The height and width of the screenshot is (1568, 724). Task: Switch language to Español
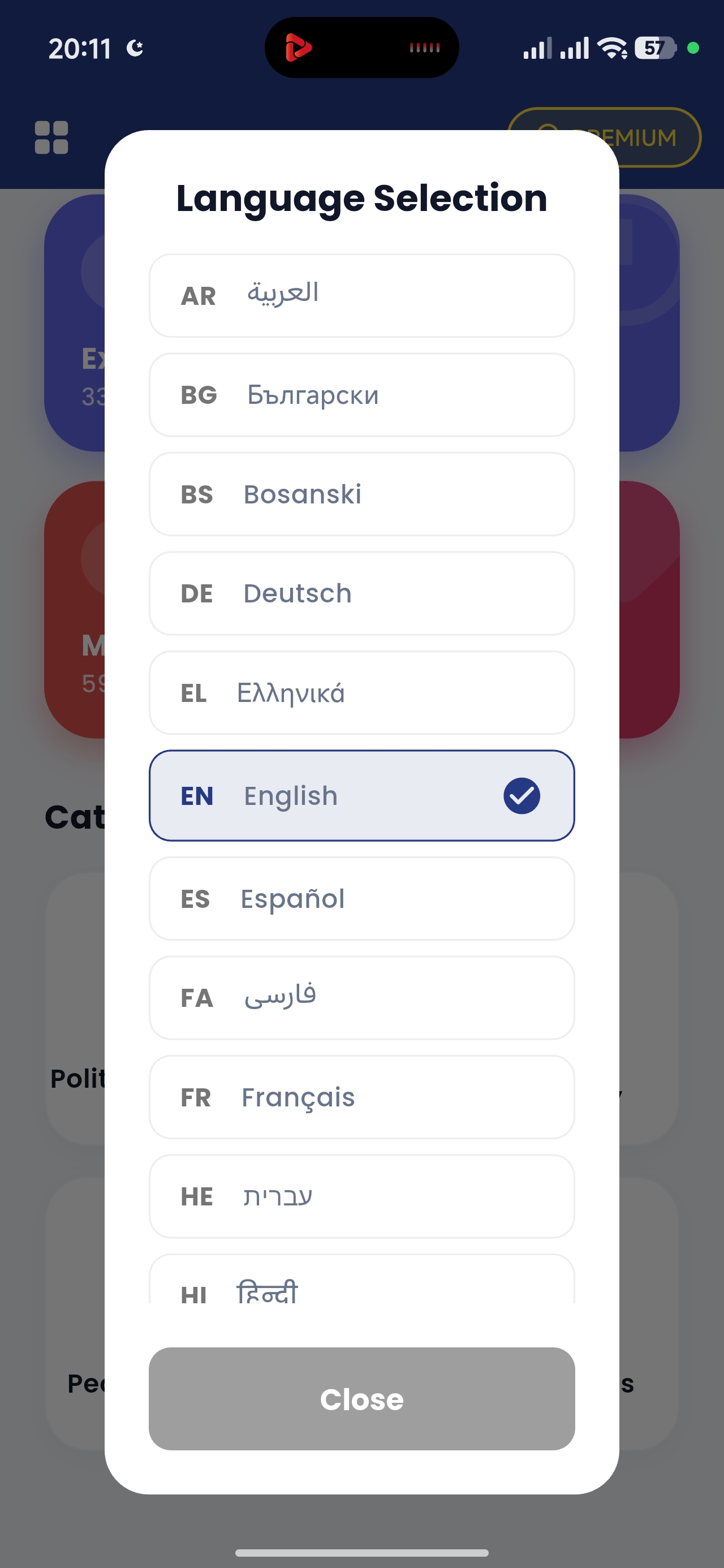coord(361,898)
